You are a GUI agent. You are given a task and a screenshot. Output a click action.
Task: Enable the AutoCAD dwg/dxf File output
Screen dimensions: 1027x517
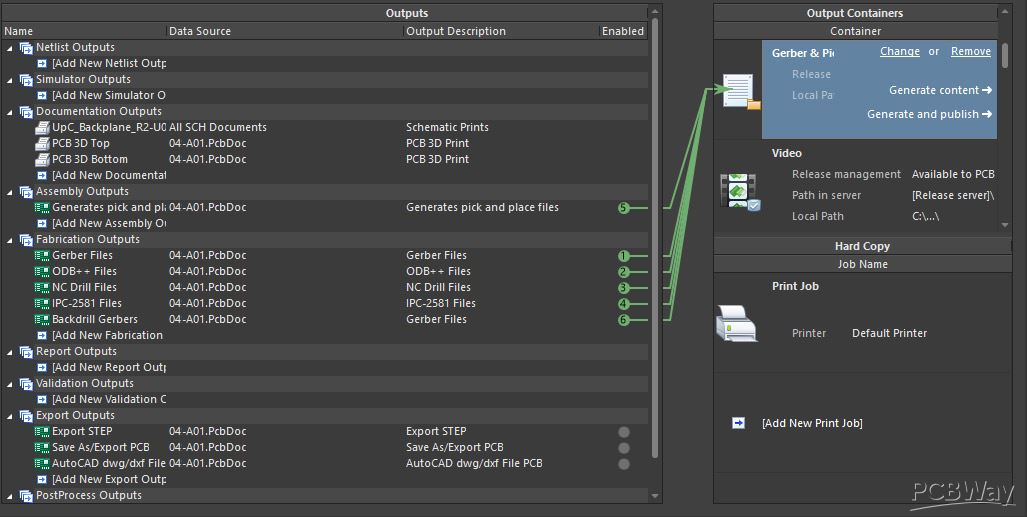coord(624,464)
